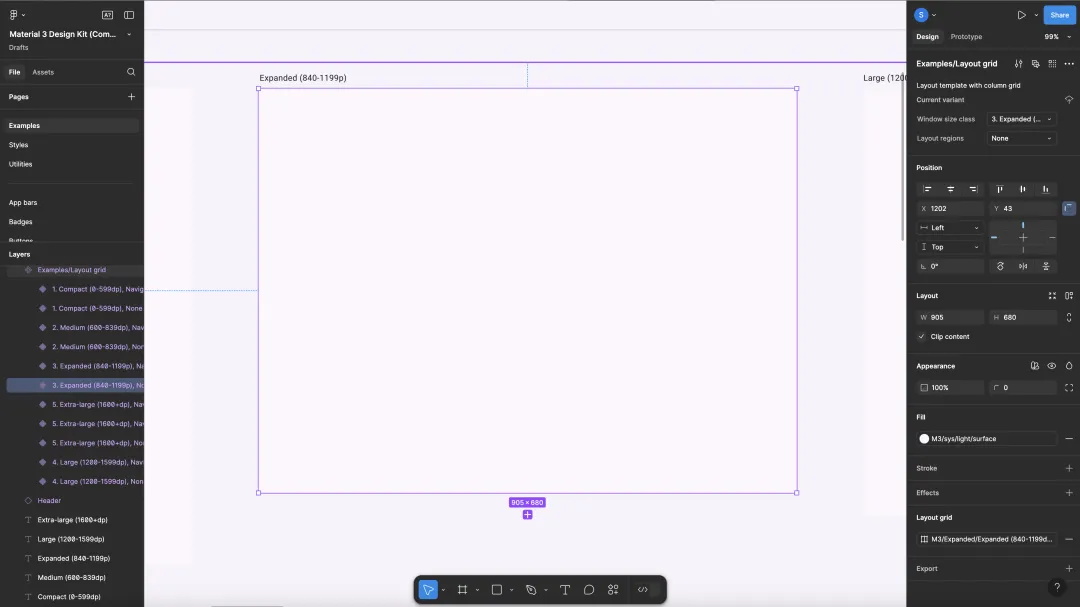Click the search icon in left panel

click(131, 72)
